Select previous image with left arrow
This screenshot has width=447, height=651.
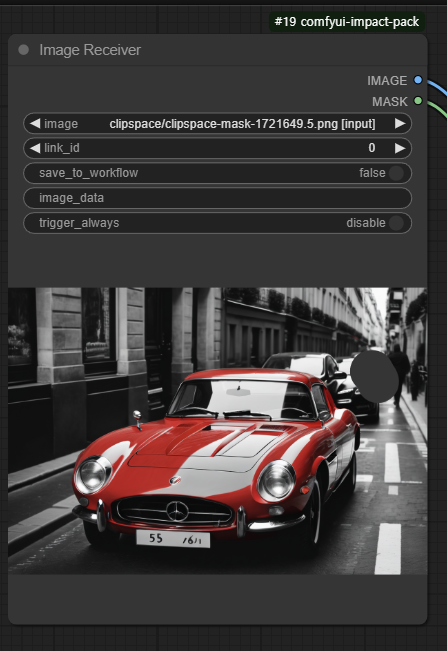[x=35, y=123]
